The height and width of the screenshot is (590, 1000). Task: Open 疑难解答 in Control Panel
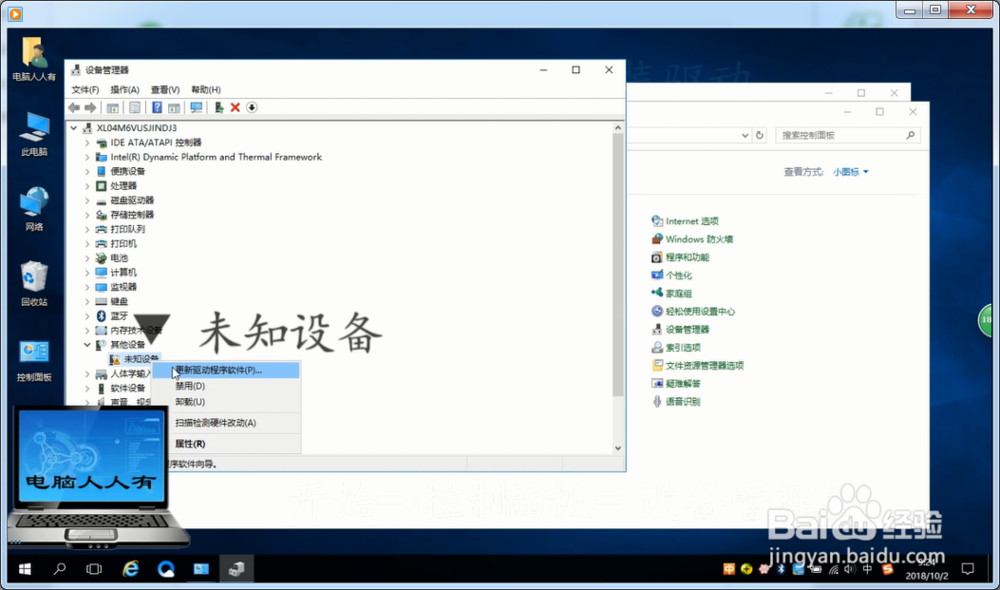pyautogui.click(x=683, y=383)
